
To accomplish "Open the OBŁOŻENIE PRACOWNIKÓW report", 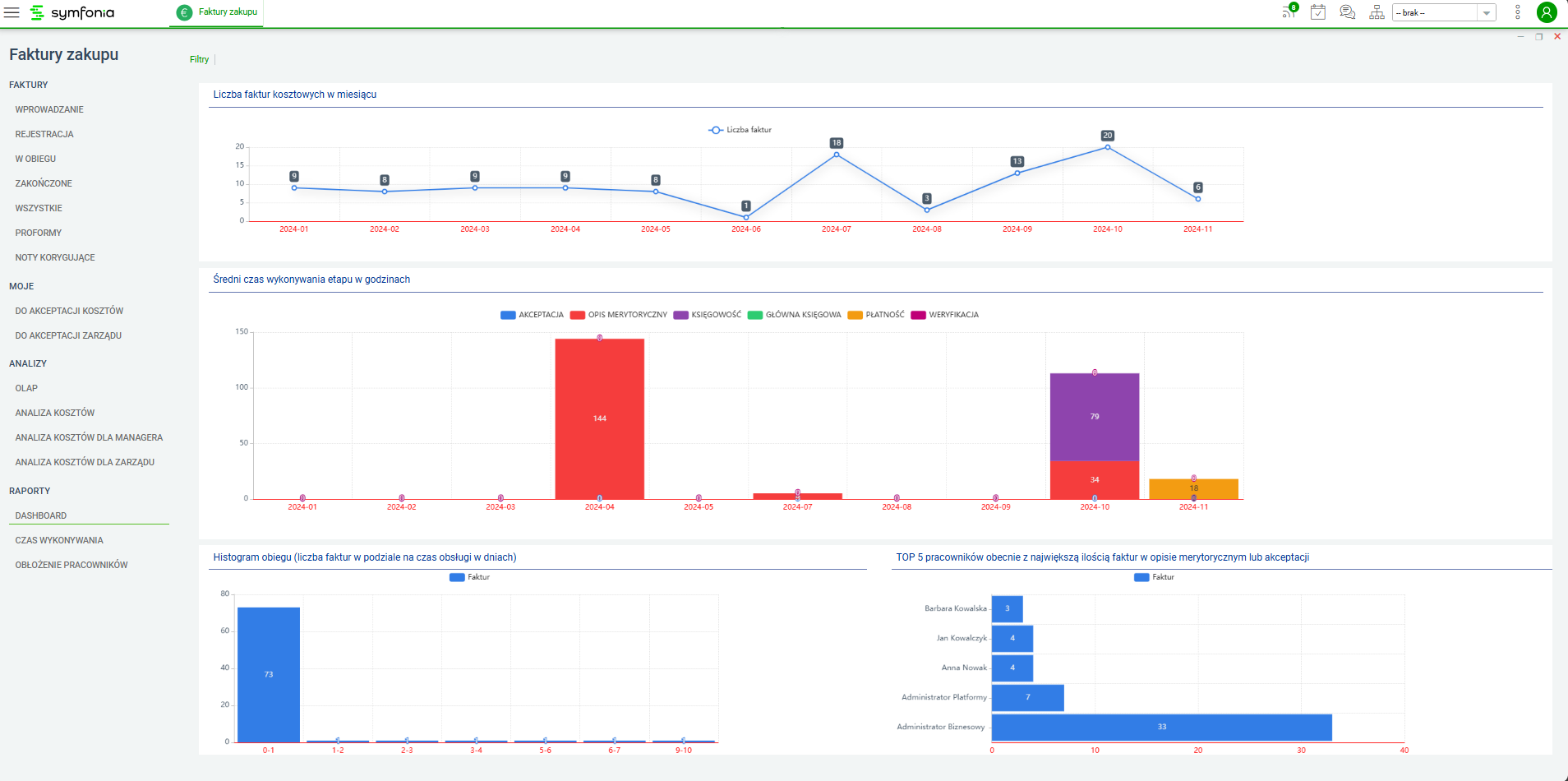I will pos(71,565).
